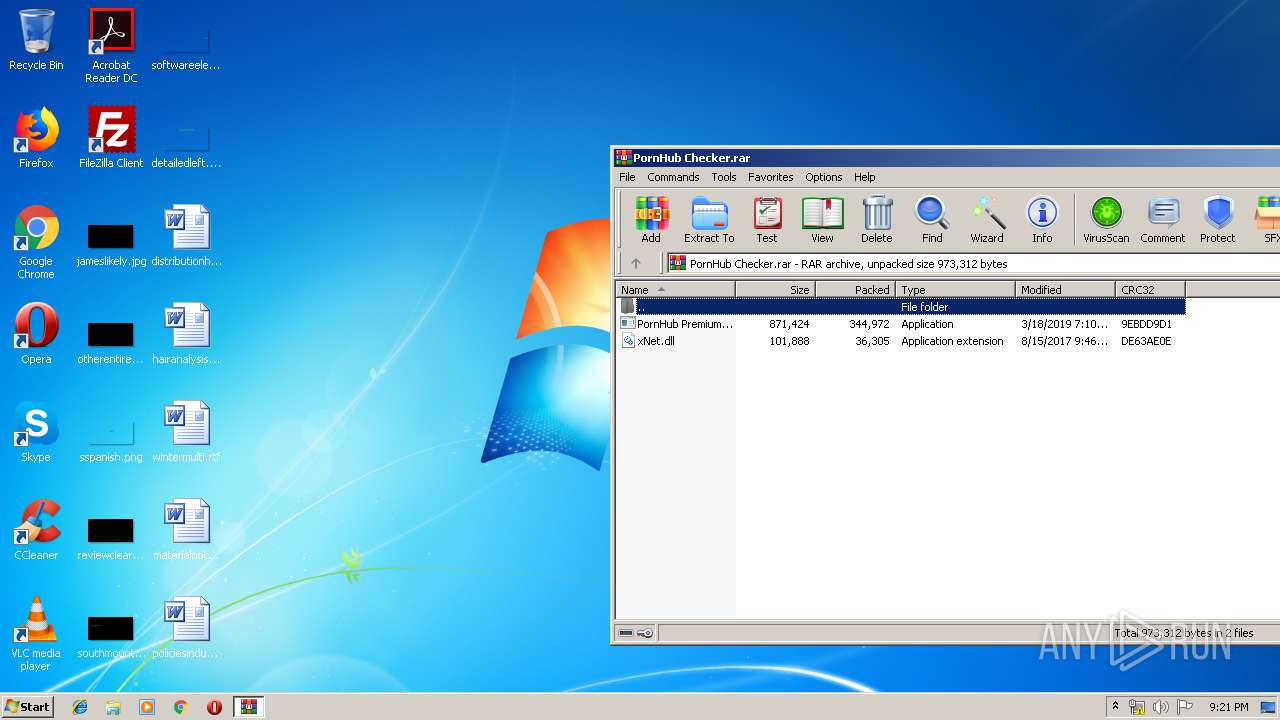This screenshot has width=1280, height=720.
Task: Select wintermulti.rtf desktop file
Action: point(186,432)
